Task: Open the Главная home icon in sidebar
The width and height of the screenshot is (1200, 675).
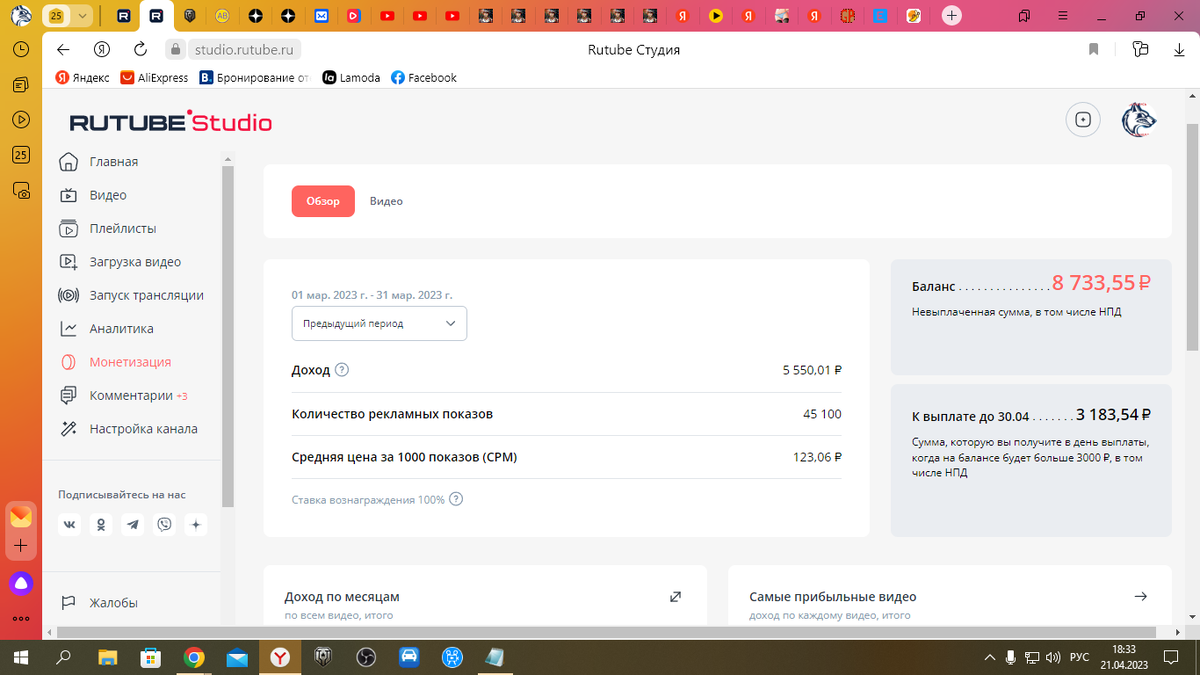Action: pyautogui.click(x=68, y=162)
